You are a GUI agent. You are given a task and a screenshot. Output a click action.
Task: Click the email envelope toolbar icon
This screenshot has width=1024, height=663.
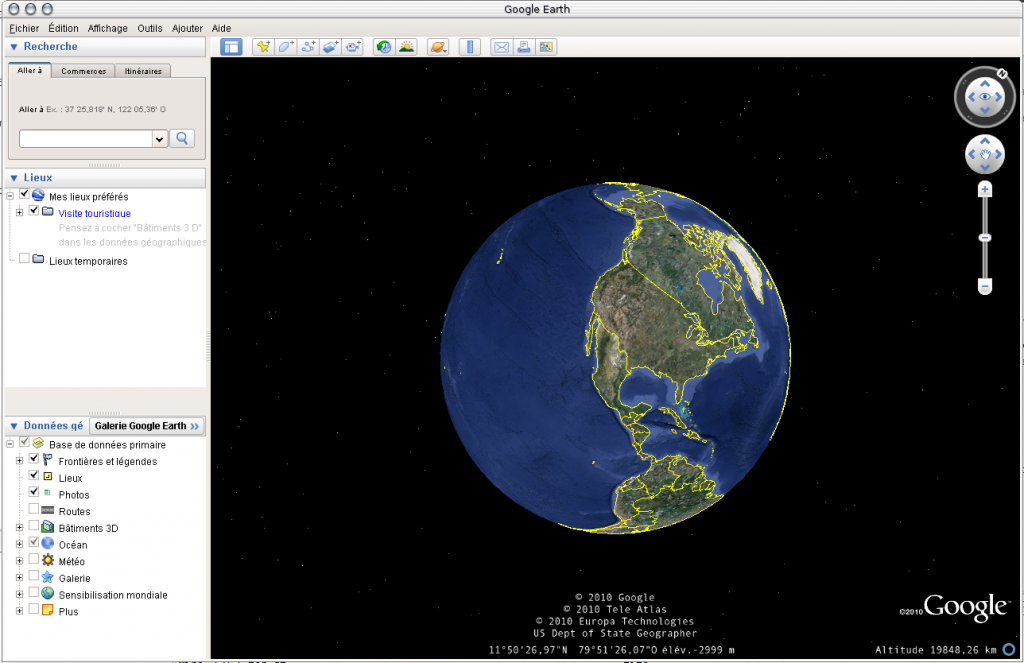pyautogui.click(x=502, y=47)
